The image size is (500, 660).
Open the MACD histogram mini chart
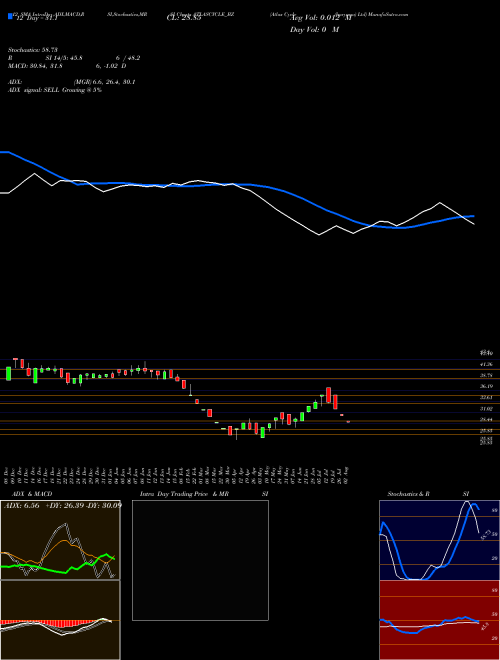(60, 620)
